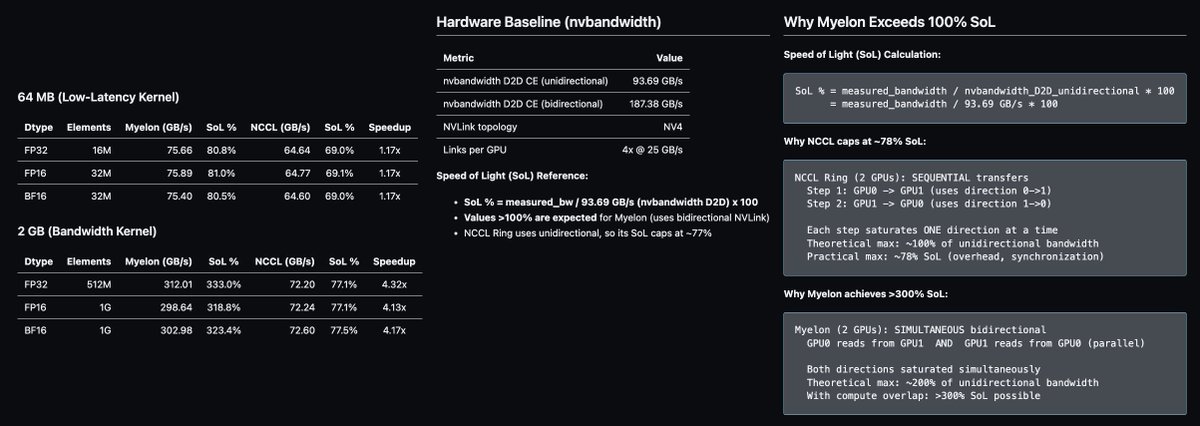Select 'Theoretical max: ~200% of unidirectional bandwidth' line
The height and width of the screenshot is (426, 1200).
954,383
